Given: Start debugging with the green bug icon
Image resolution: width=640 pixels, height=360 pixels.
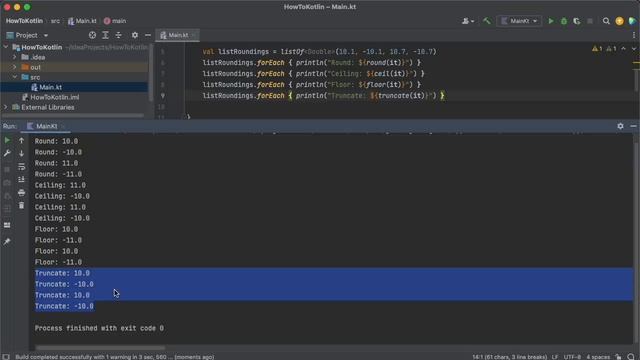Looking at the screenshot, I should (564, 21).
